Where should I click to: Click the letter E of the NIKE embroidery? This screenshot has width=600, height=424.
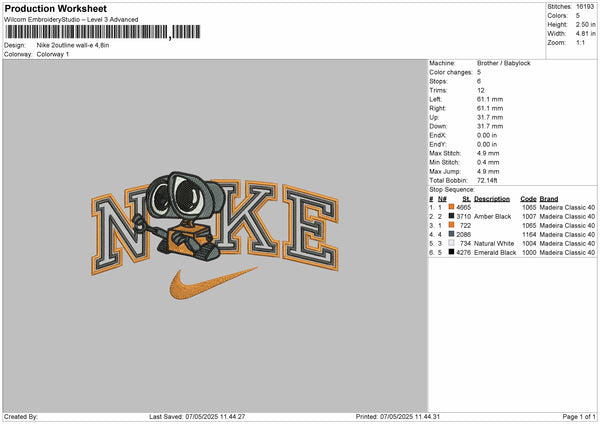pos(311,228)
